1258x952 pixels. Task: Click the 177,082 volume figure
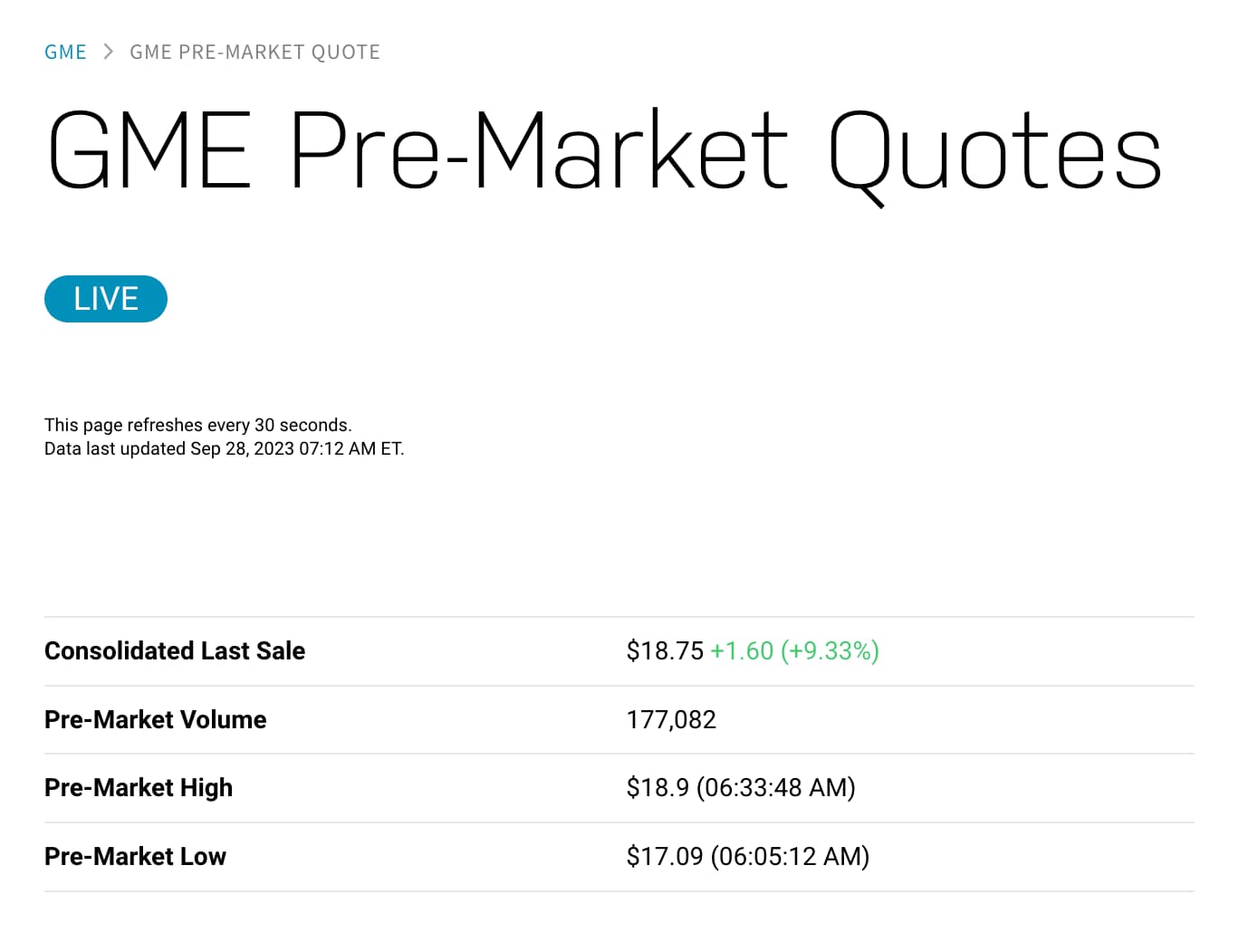point(671,720)
